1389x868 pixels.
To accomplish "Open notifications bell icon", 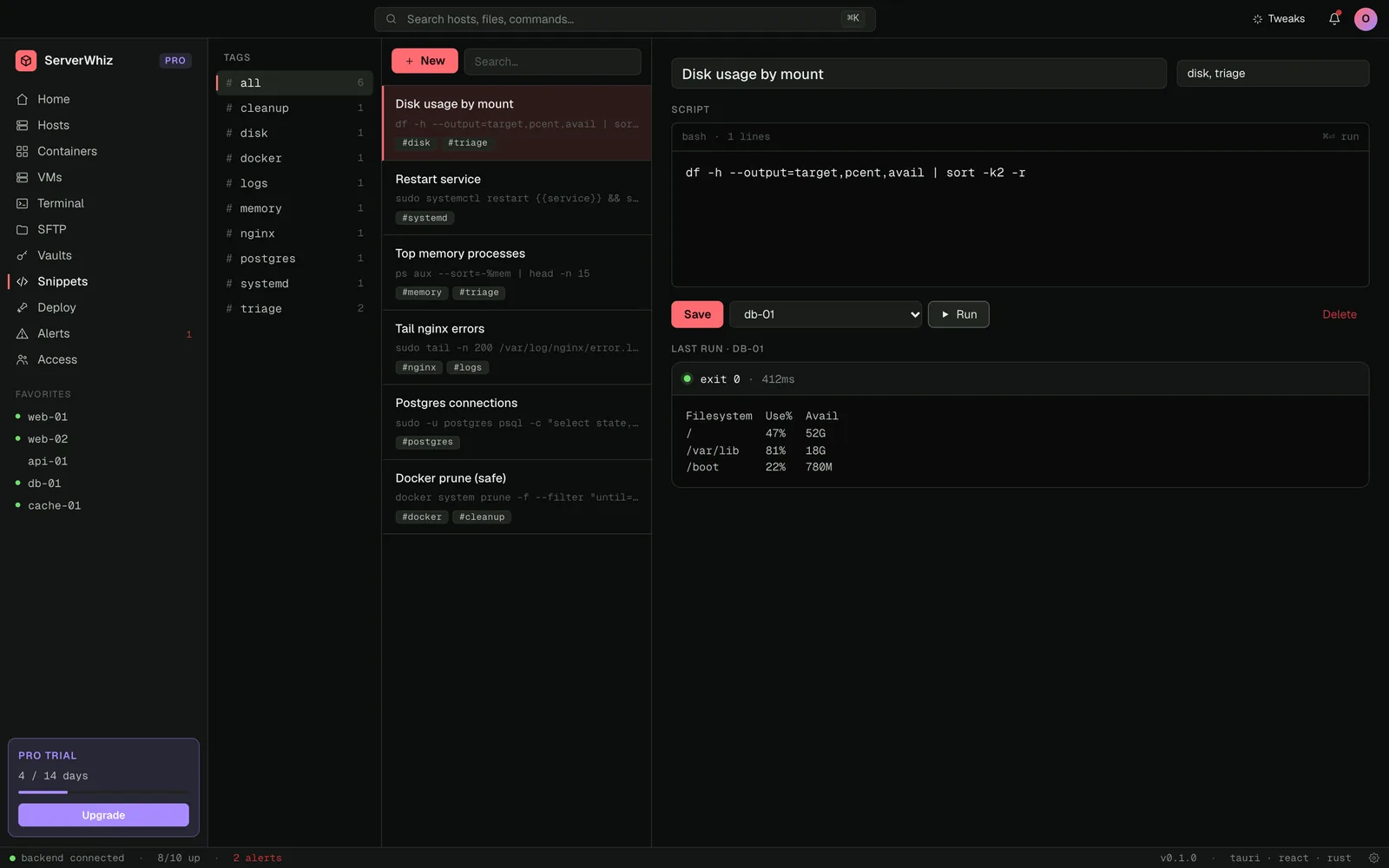I will pos(1334,18).
